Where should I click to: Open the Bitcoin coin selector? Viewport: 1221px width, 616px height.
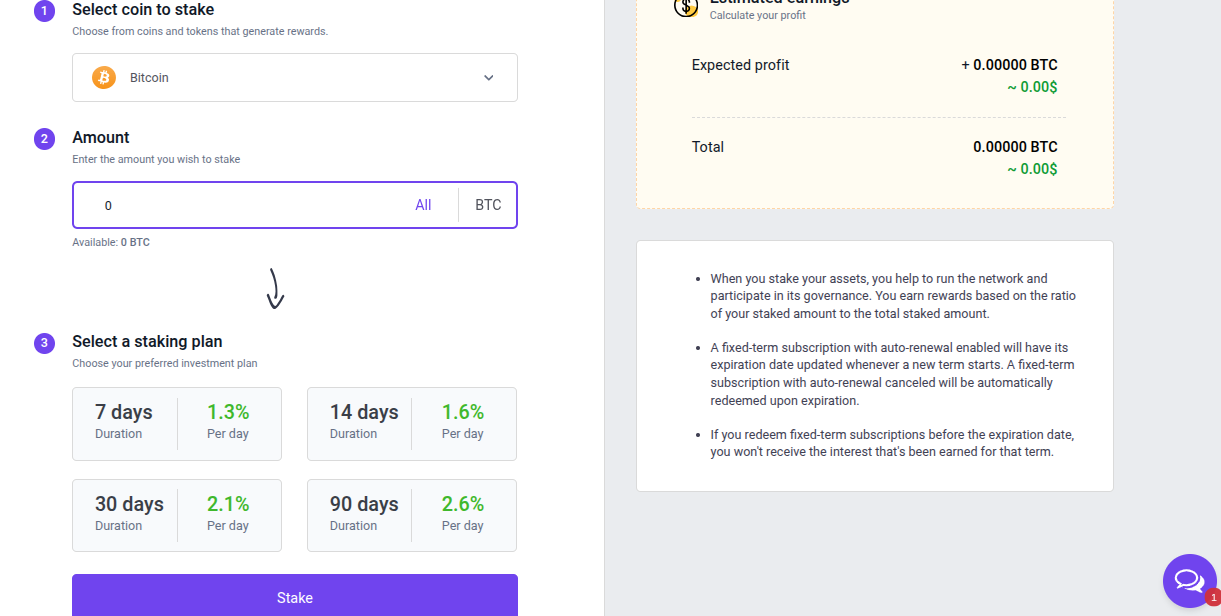294,78
